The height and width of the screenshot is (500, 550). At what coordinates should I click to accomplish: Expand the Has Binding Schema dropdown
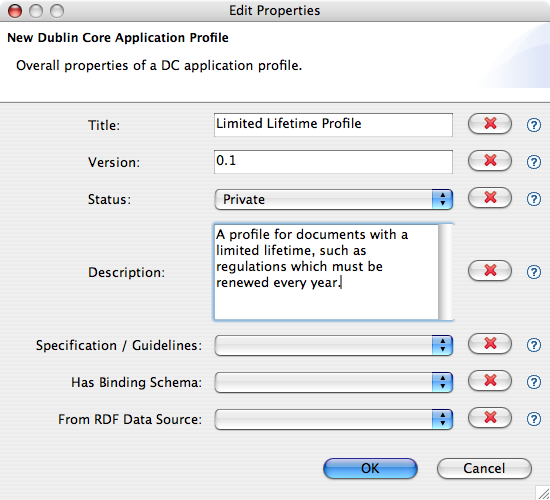click(x=334, y=382)
